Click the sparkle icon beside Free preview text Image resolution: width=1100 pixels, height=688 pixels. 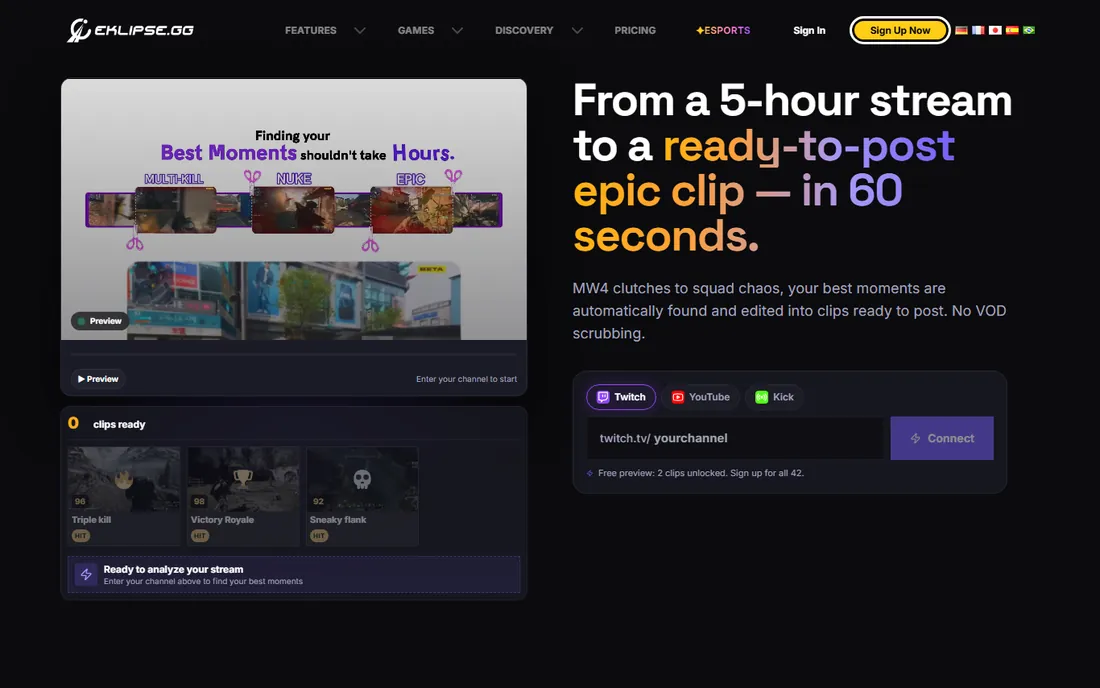click(590, 473)
